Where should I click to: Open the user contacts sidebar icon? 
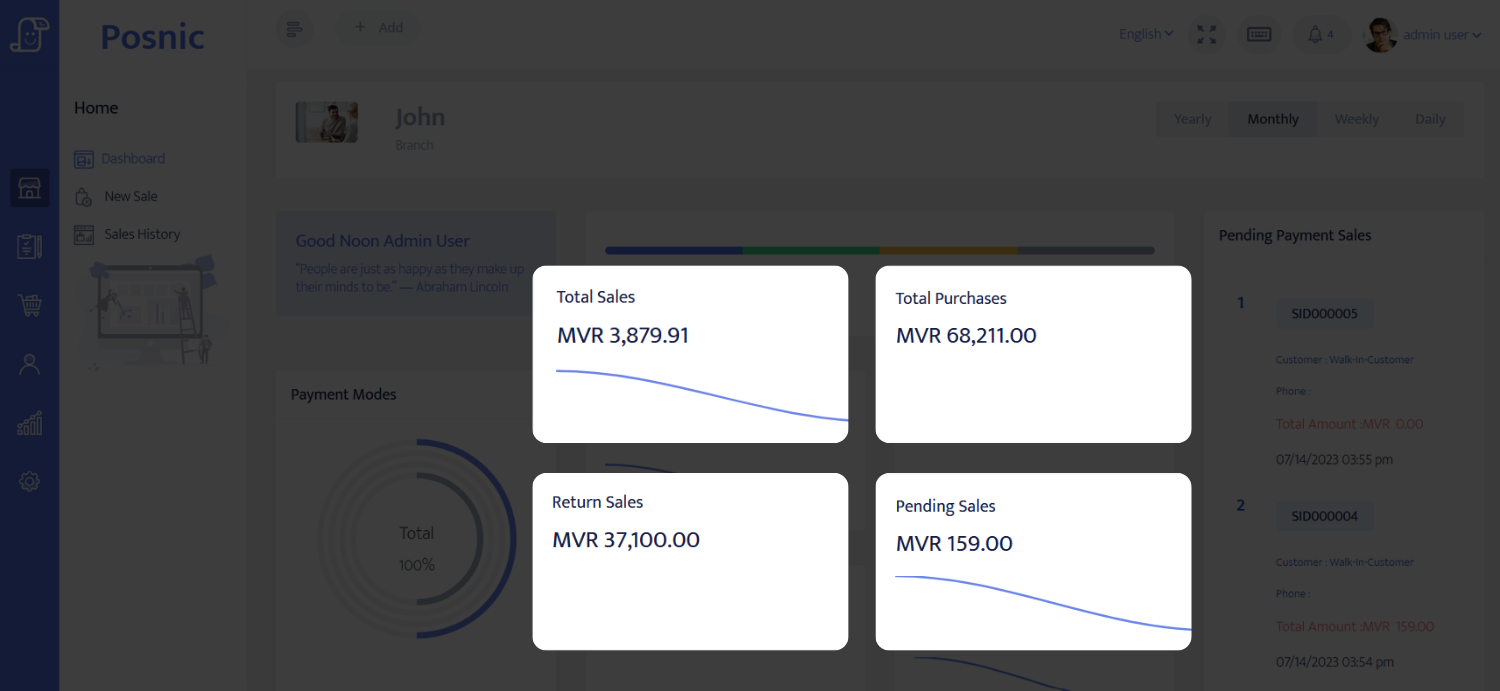pos(30,365)
